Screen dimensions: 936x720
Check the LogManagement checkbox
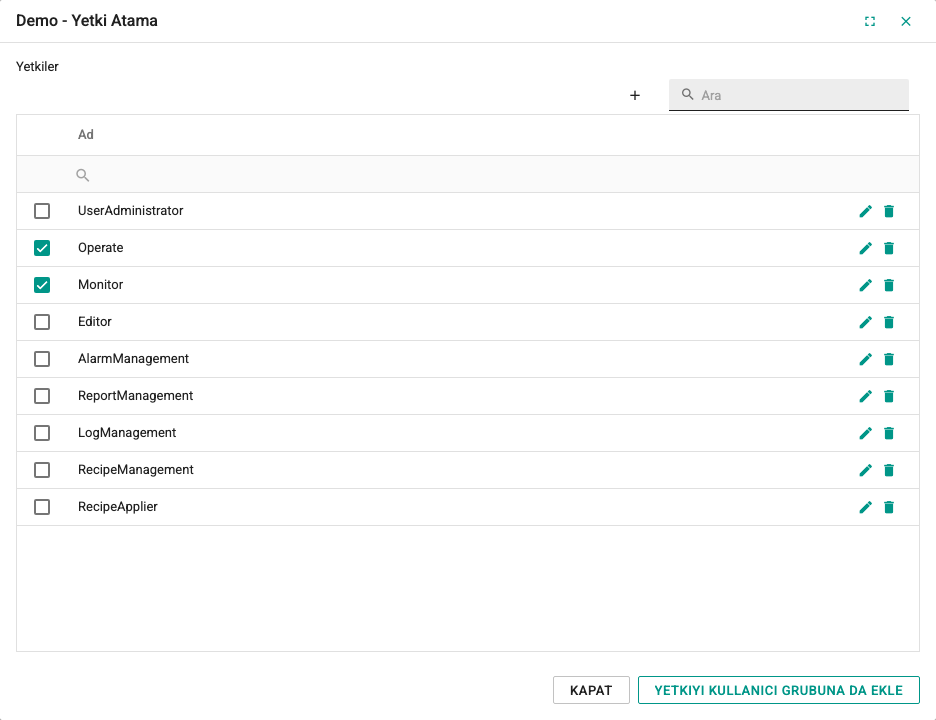click(42, 433)
